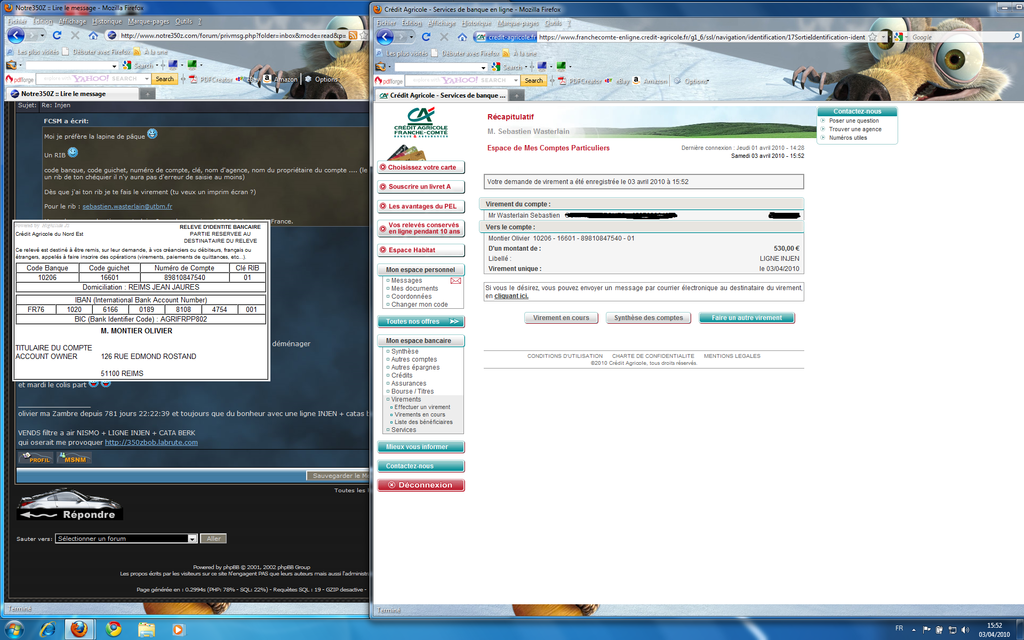Expand Yahoo search box dropdown in Crédit Agricole window

pyautogui.click(x=516, y=80)
